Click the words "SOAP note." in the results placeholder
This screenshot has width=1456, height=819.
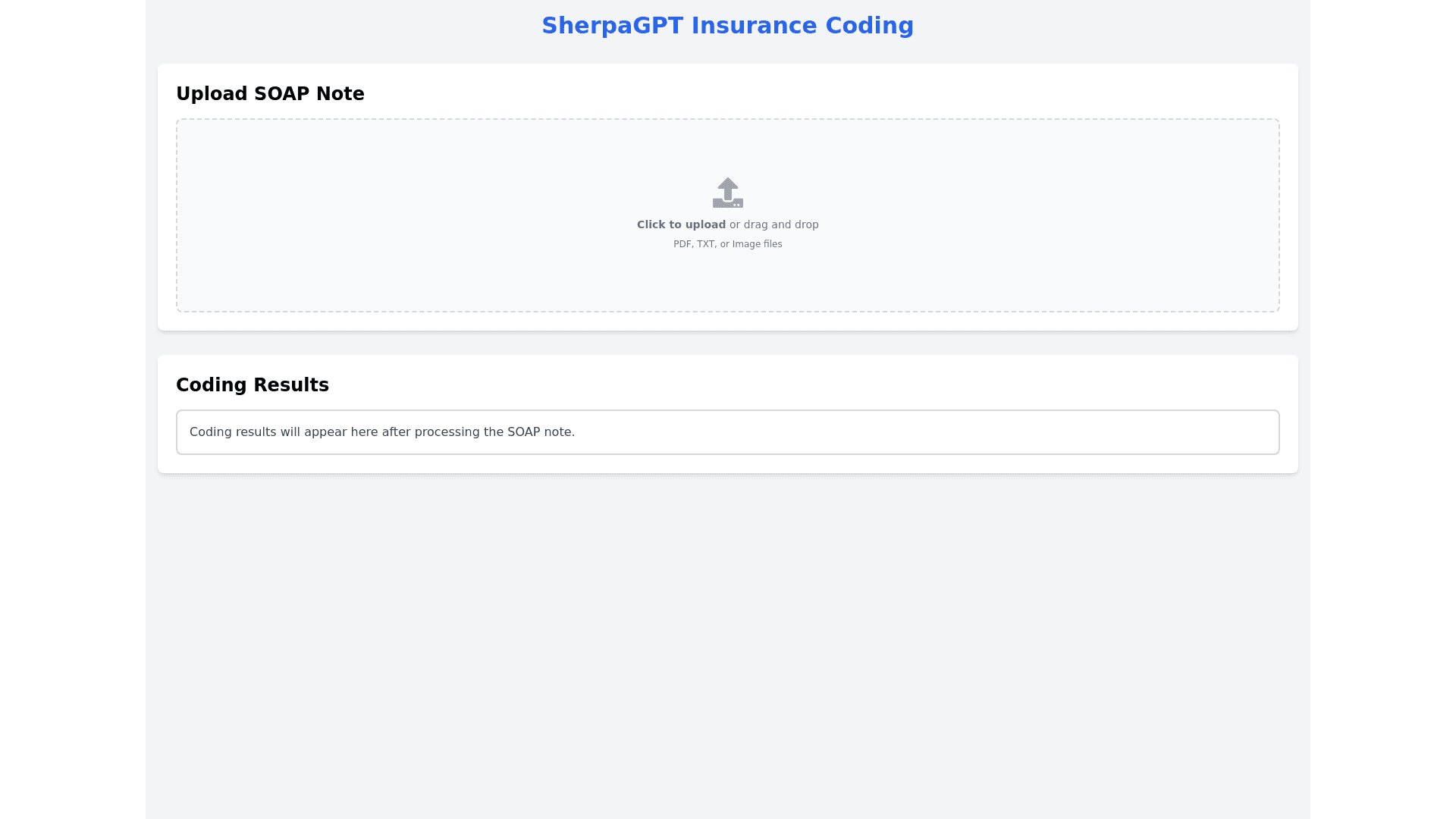click(x=541, y=432)
